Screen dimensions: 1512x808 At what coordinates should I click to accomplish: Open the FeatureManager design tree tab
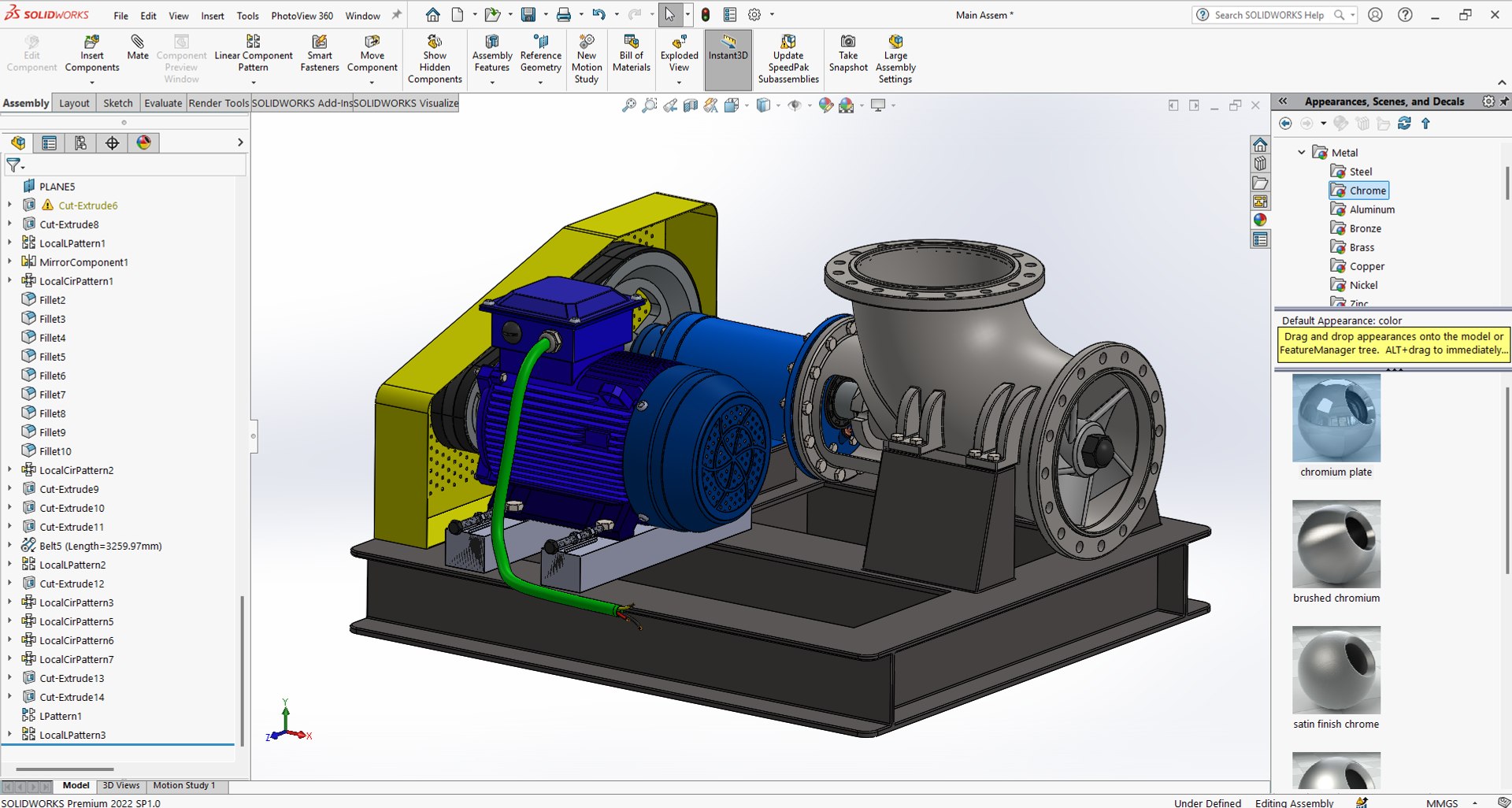(x=18, y=143)
